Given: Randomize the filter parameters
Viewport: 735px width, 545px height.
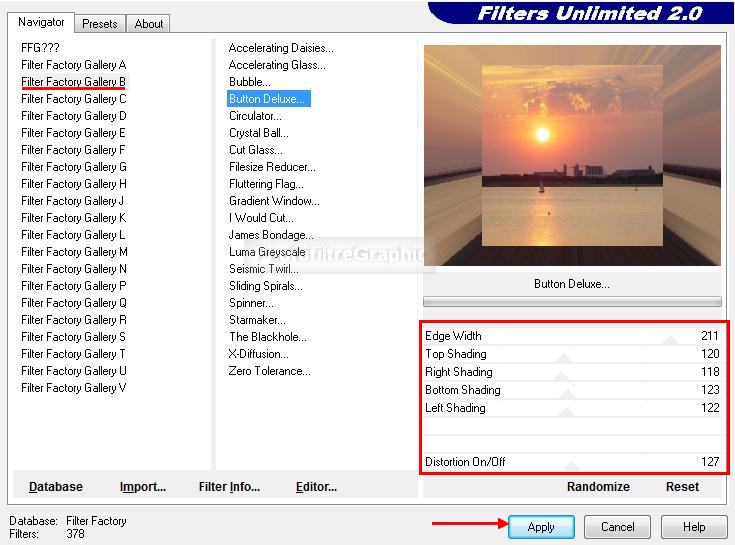Looking at the screenshot, I should [x=597, y=487].
